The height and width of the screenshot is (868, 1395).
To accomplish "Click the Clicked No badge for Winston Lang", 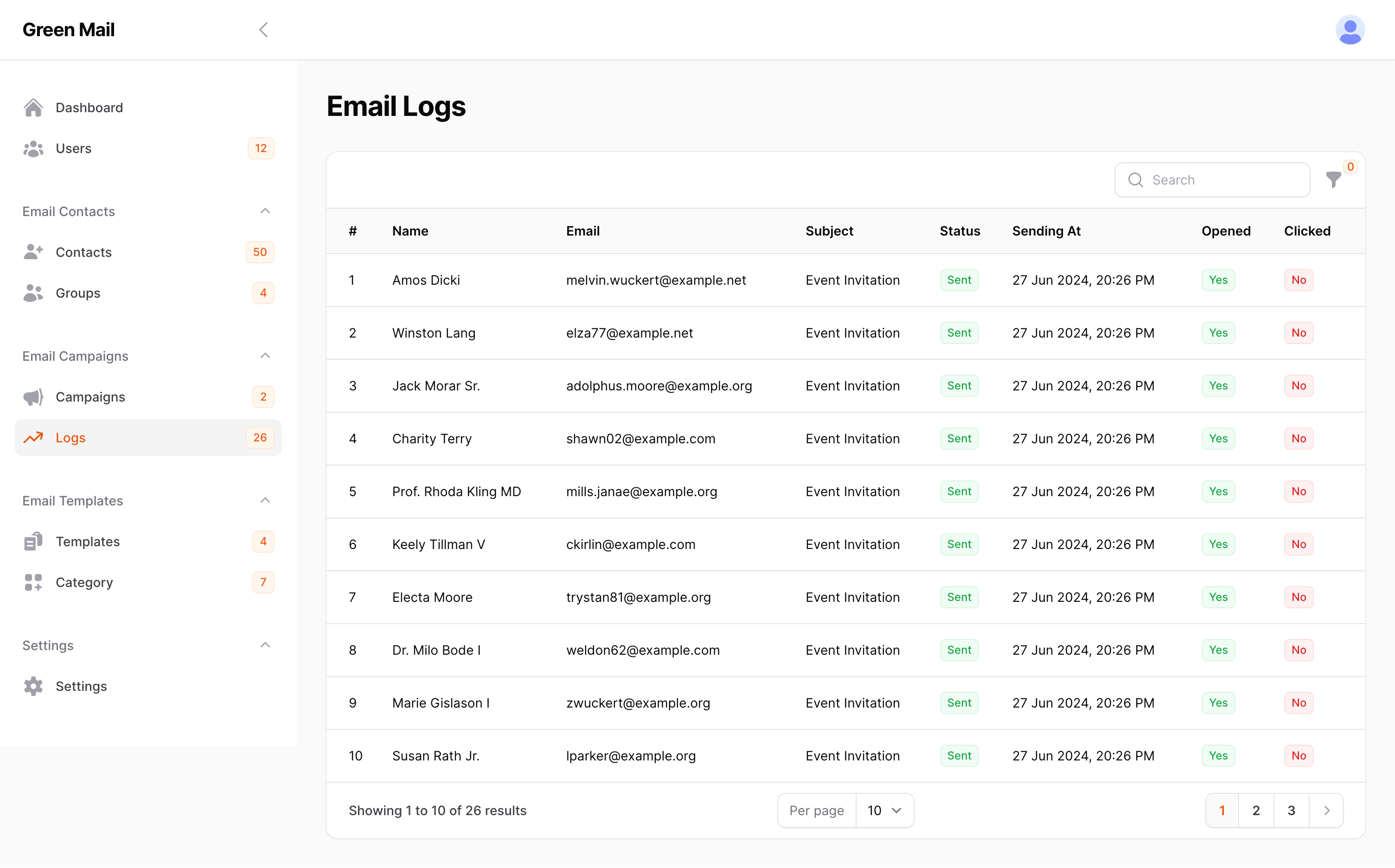I will (1299, 332).
